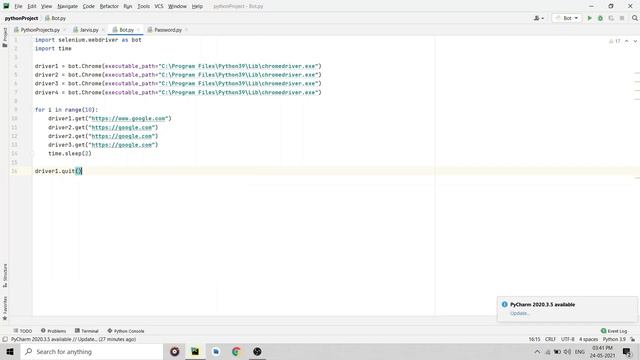Click Bot.py in the breadcrumb bar
This screenshot has width=640, height=360.
55,18
